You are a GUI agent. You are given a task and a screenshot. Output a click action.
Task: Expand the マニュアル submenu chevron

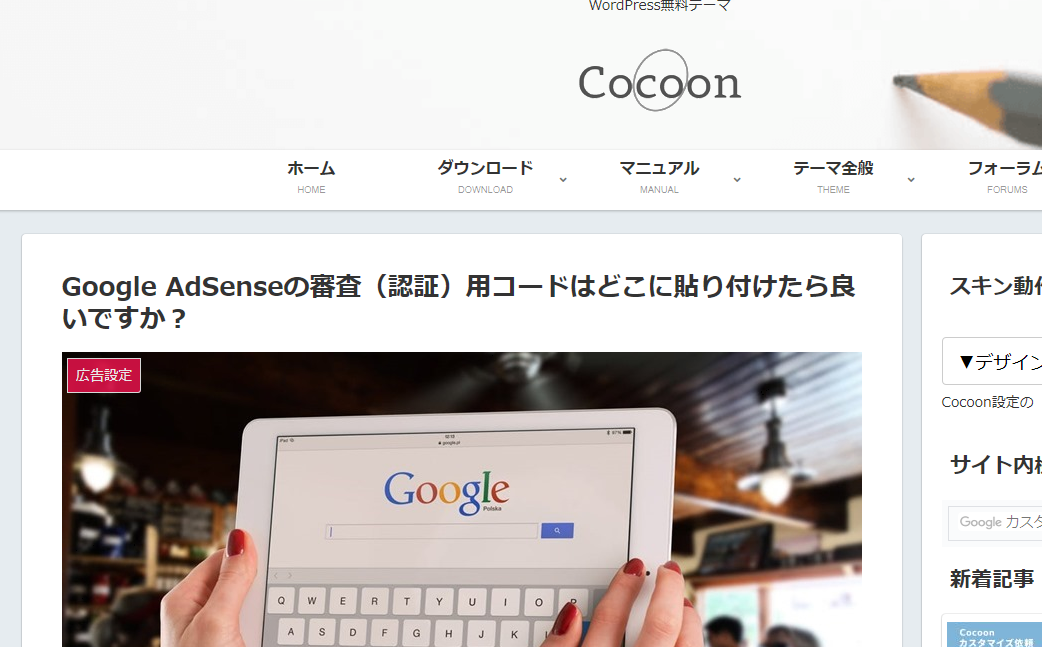[737, 180]
